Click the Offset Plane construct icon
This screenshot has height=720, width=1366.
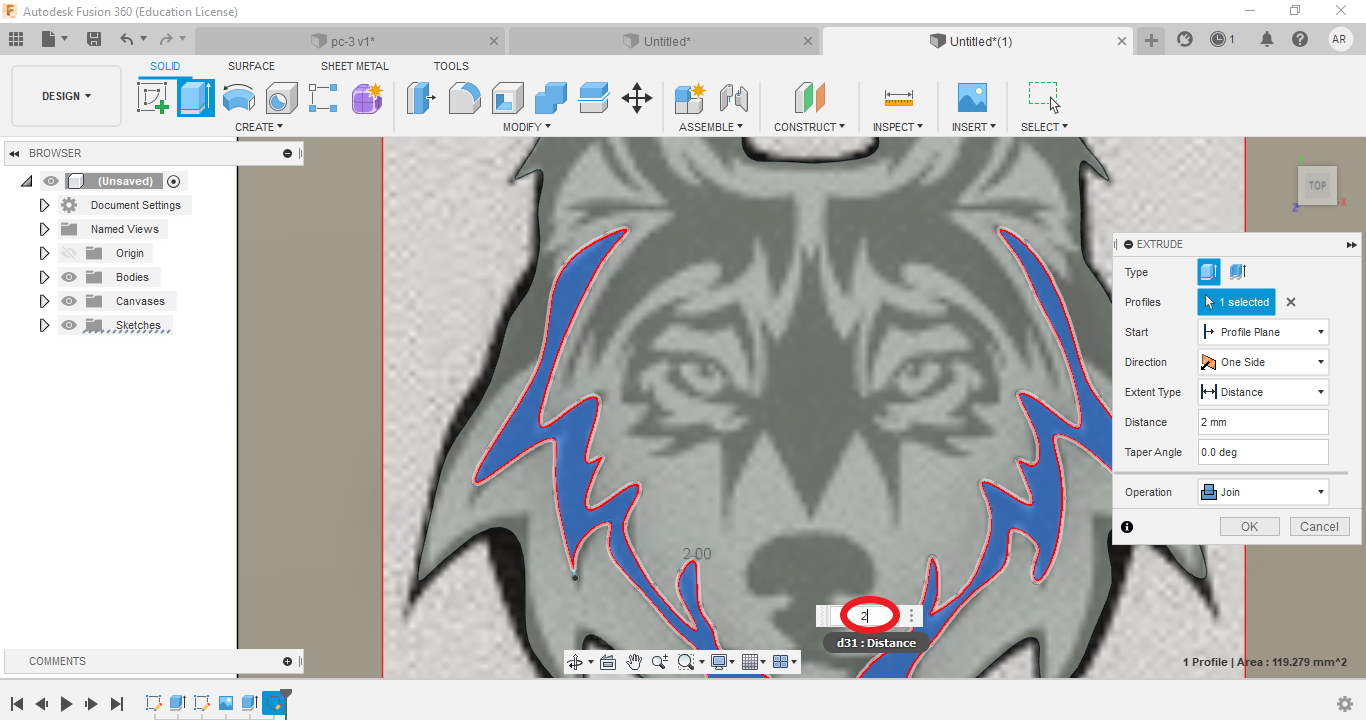tap(810, 98)
